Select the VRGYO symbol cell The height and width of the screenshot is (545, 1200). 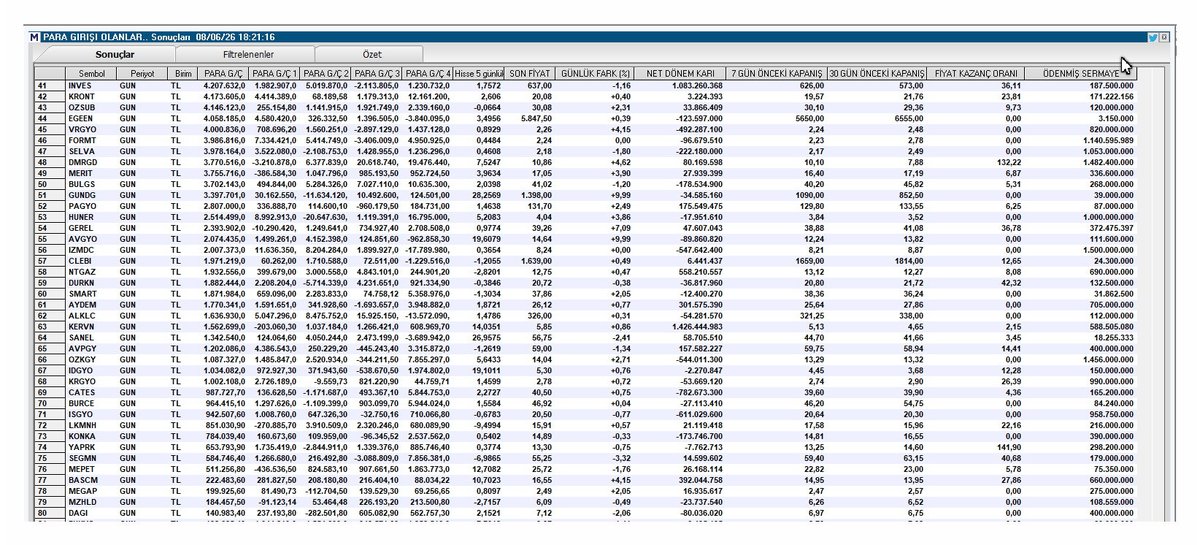(91, 129)
